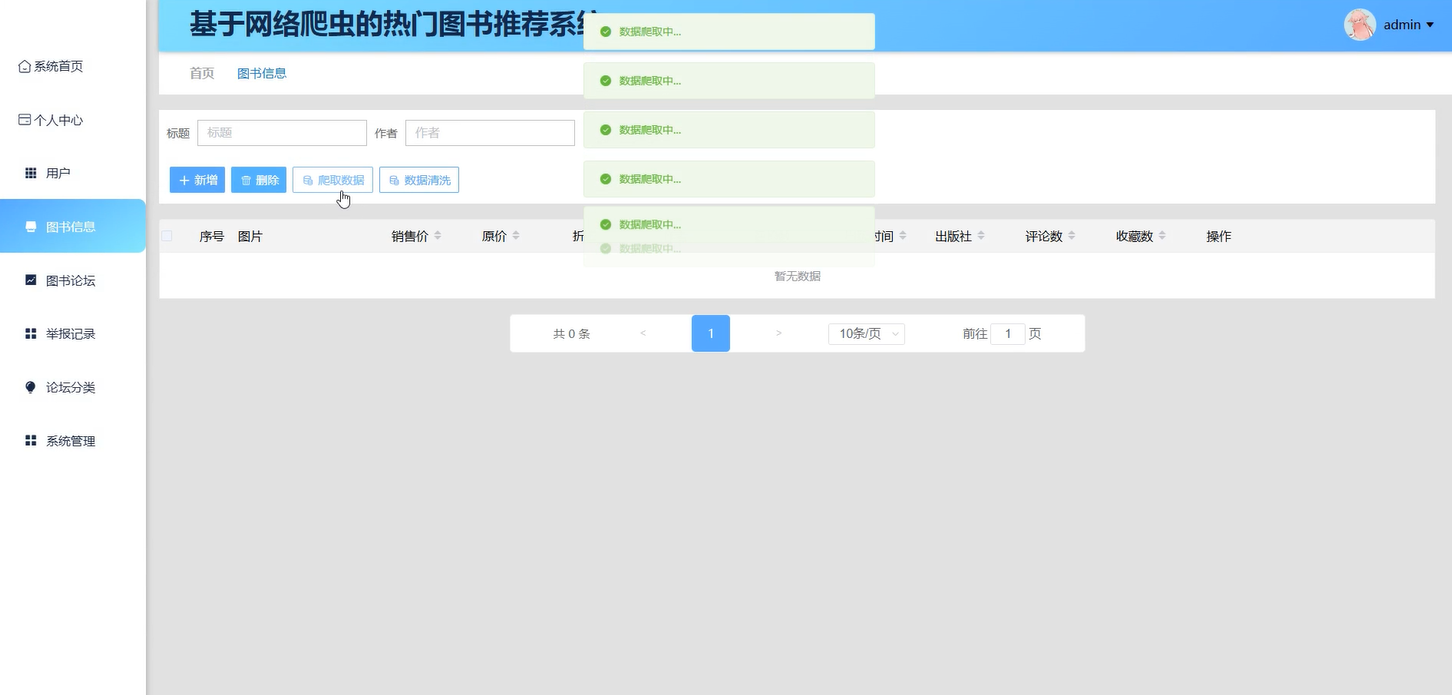
Task: Click the 论坛分类 sidebar icon
Action: 29,387
